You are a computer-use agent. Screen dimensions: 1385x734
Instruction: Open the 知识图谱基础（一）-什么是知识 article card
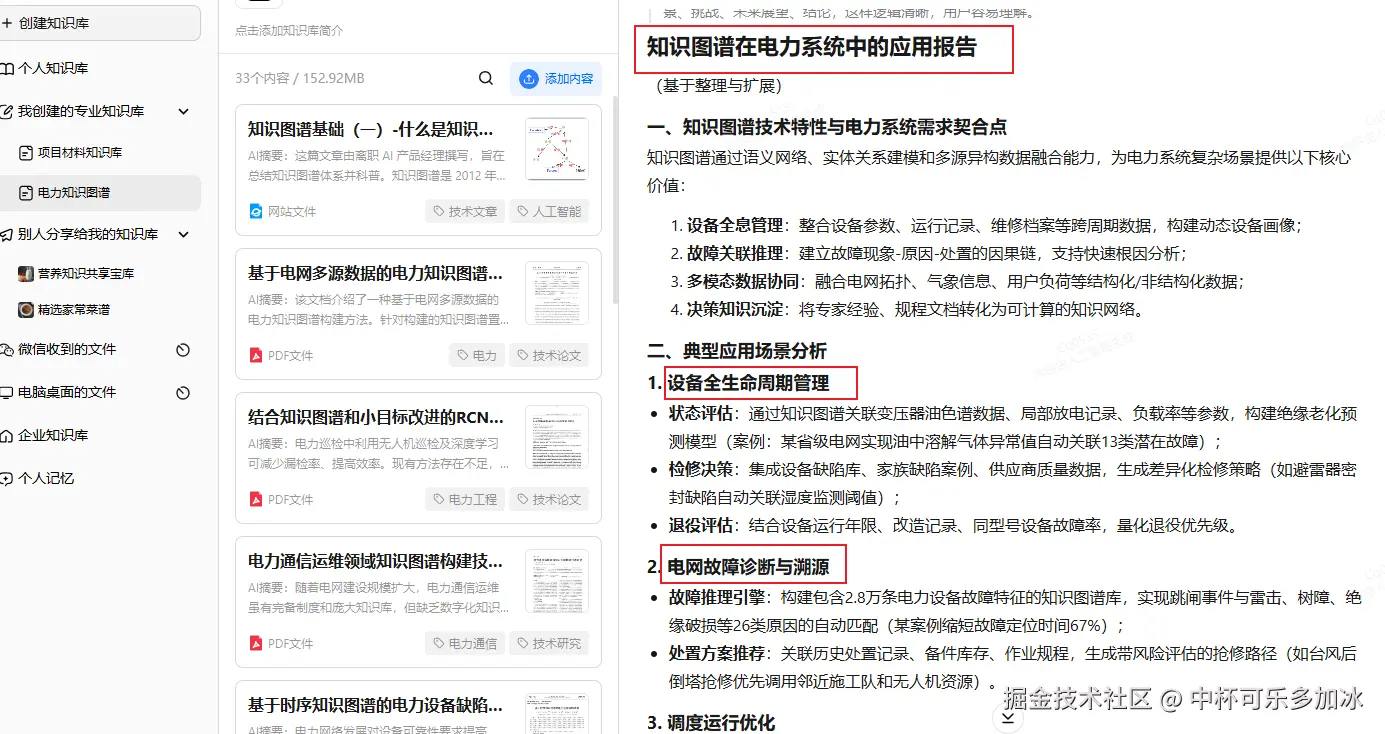[418, 169]
